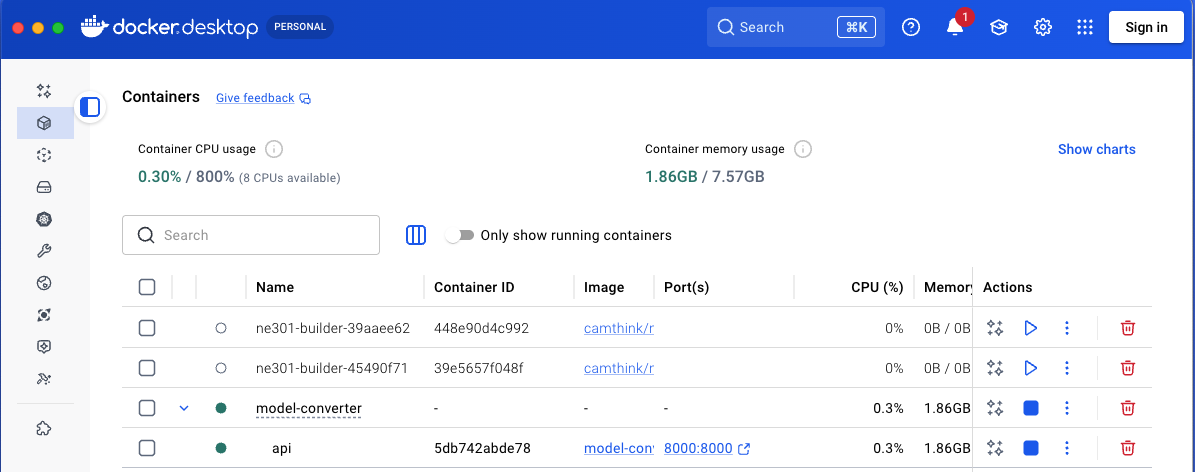Sort the table by Name column header
The image size is (1195, 472).
pos(275,287)
